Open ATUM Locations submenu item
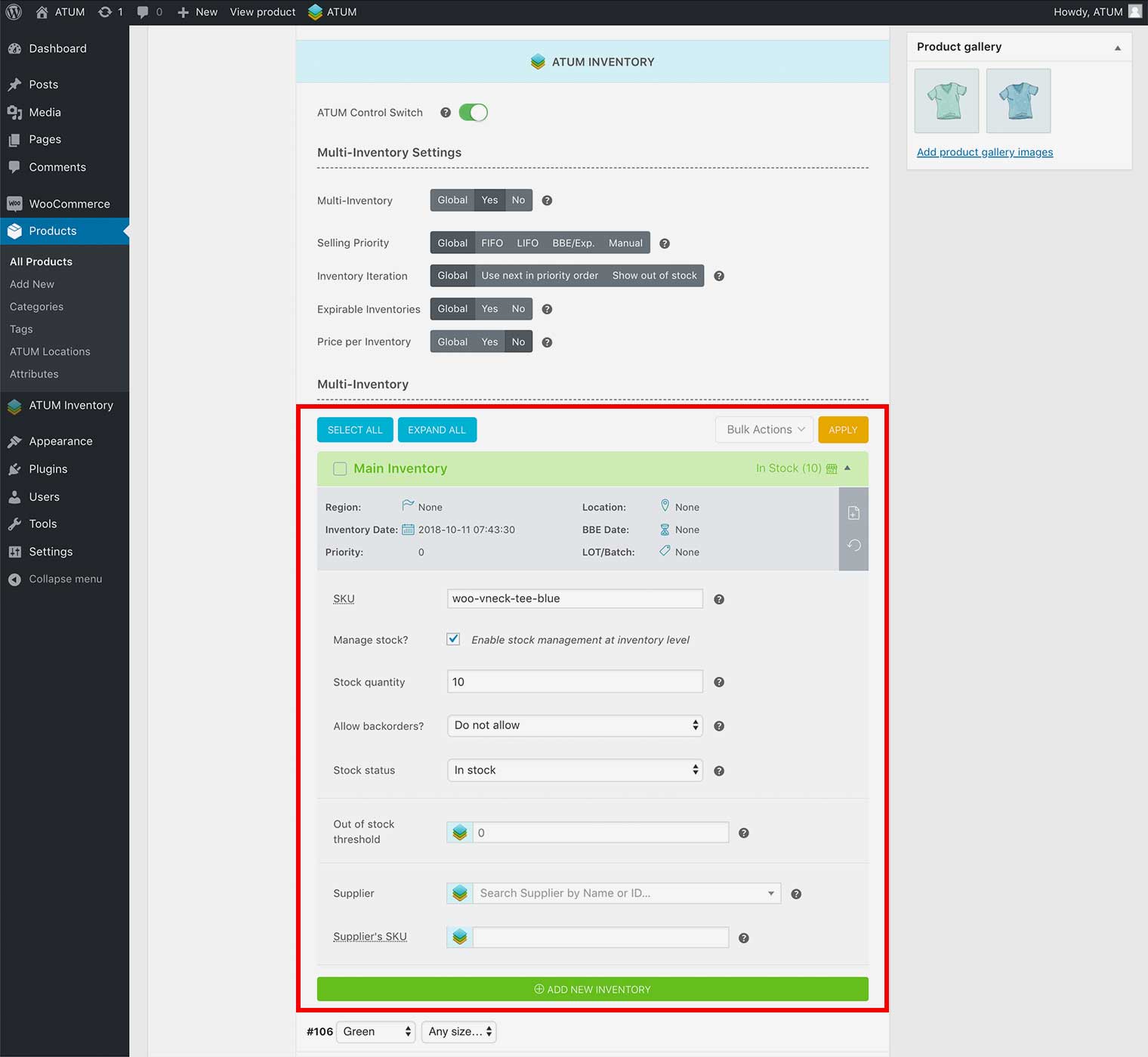The image size is (1148, 1057). (x=50, y=351)
